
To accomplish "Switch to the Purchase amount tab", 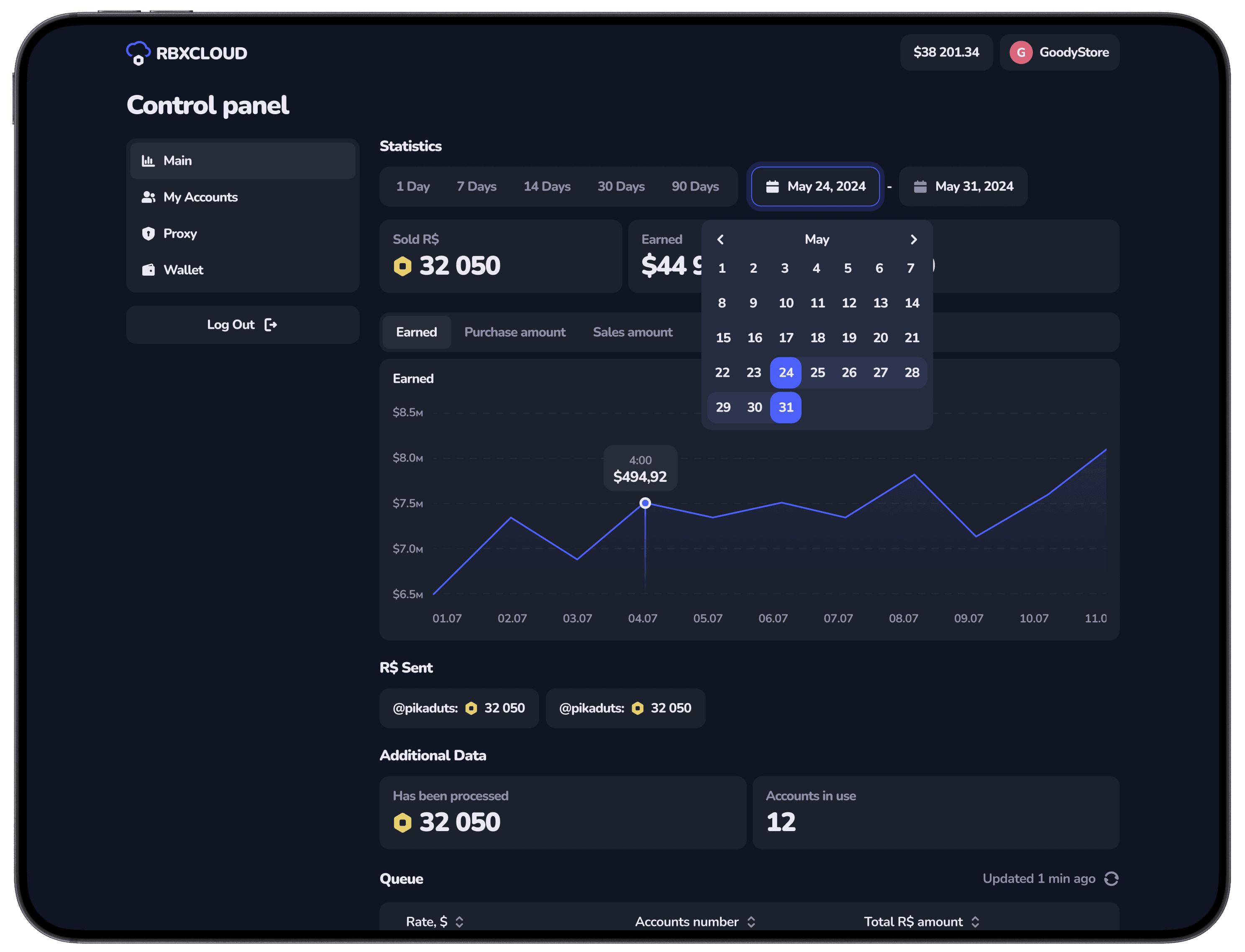I will (515, 332).
